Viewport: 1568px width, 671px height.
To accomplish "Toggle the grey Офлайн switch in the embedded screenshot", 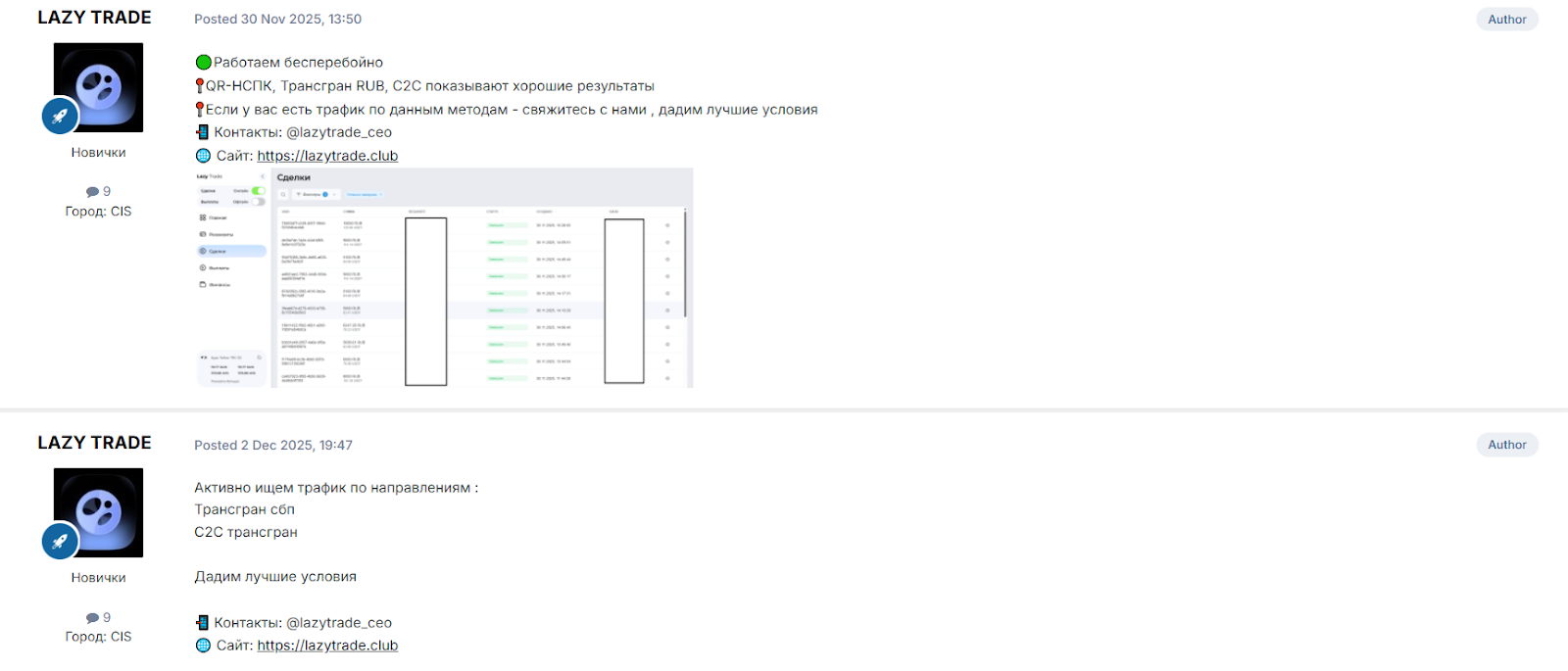I will (259, 202).
